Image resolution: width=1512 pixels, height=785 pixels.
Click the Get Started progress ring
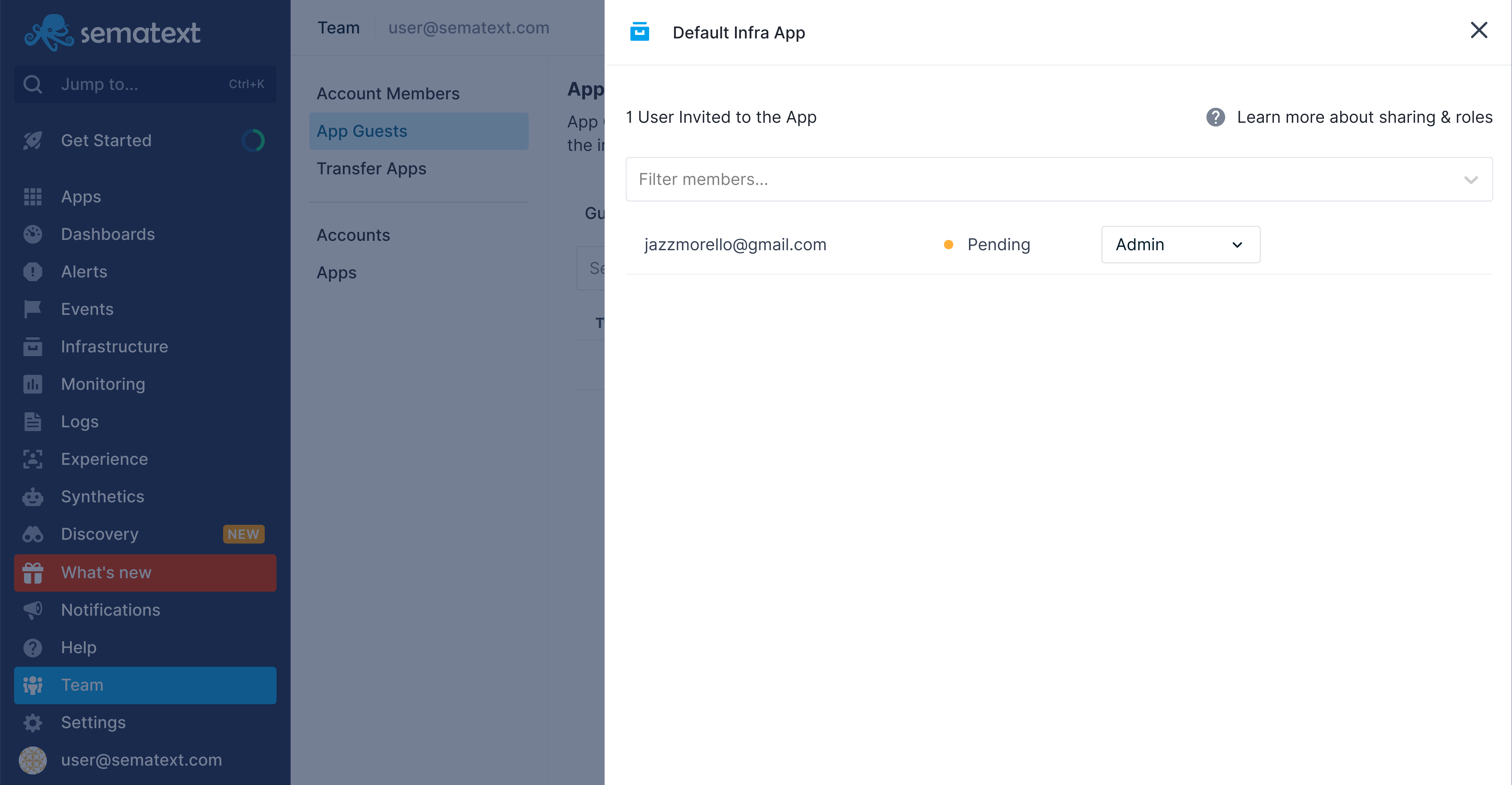pos(253,141)
